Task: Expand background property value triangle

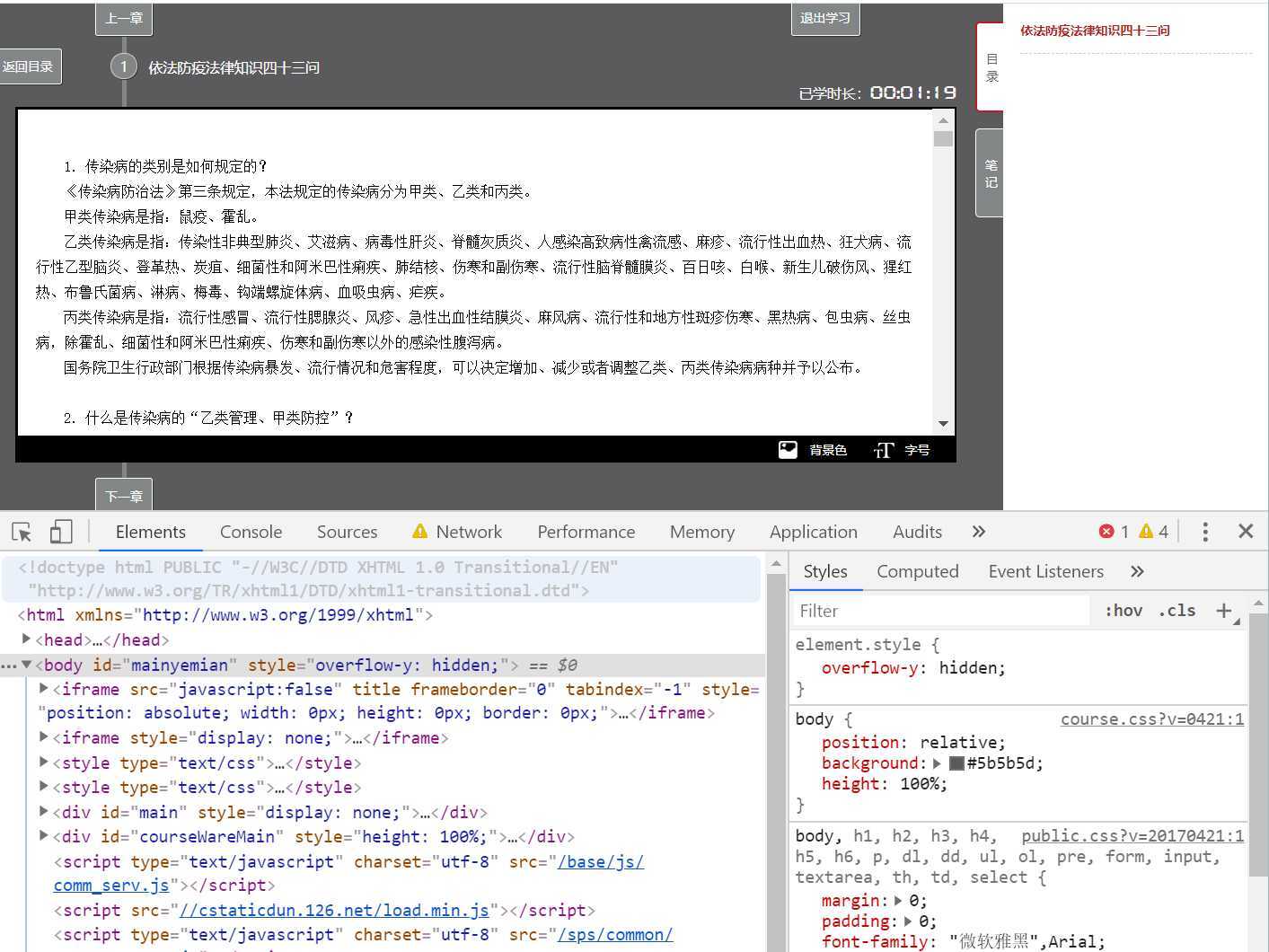Action: point(937,763)
